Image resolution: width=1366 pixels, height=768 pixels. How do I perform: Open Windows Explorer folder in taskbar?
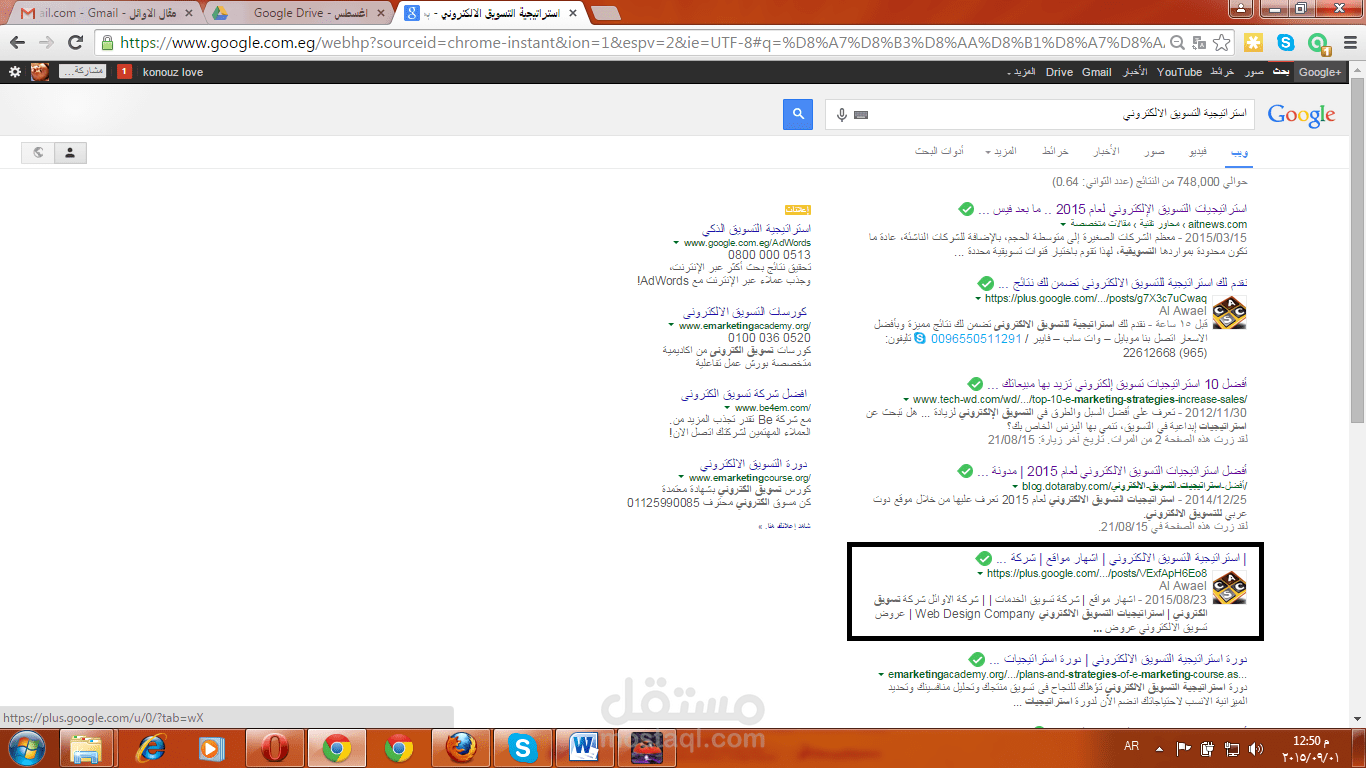click(x=88, y=748)
